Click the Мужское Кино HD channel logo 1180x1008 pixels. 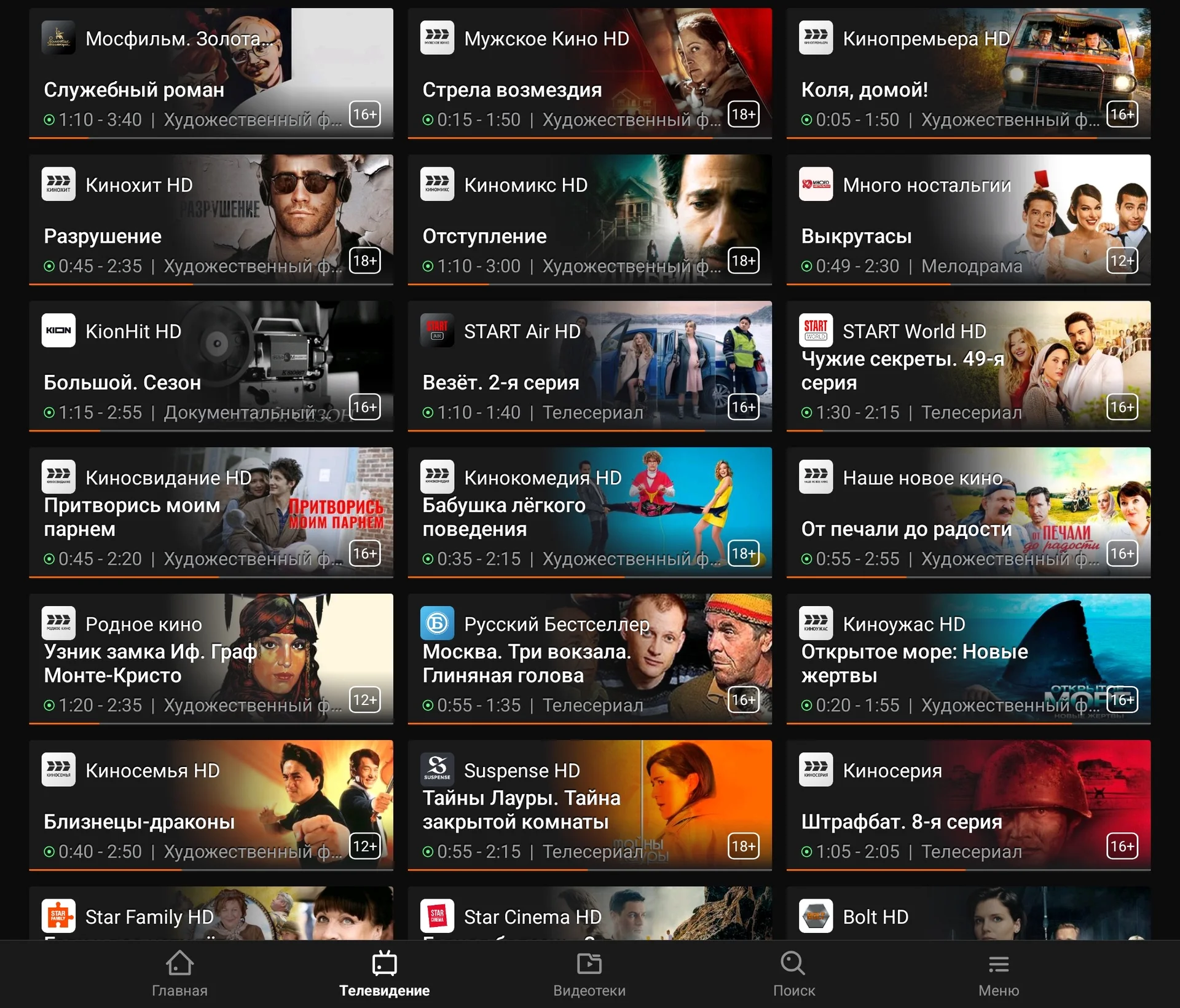click(x=437, y=37)
